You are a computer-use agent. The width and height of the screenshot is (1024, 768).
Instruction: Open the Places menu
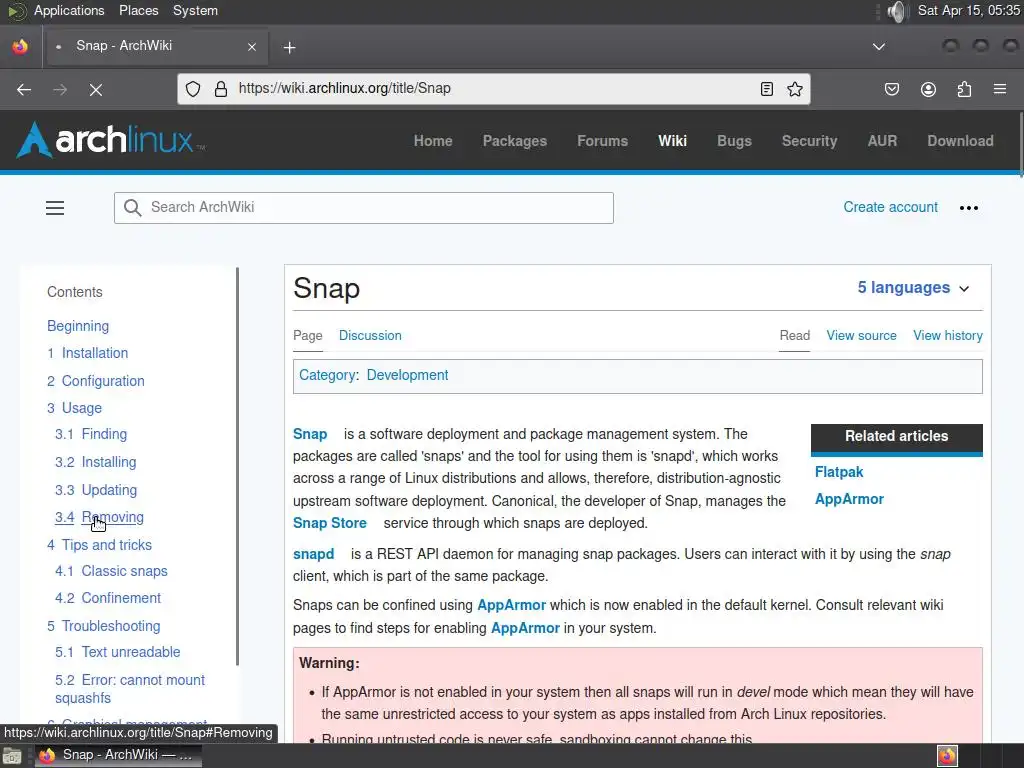point(138,10)
